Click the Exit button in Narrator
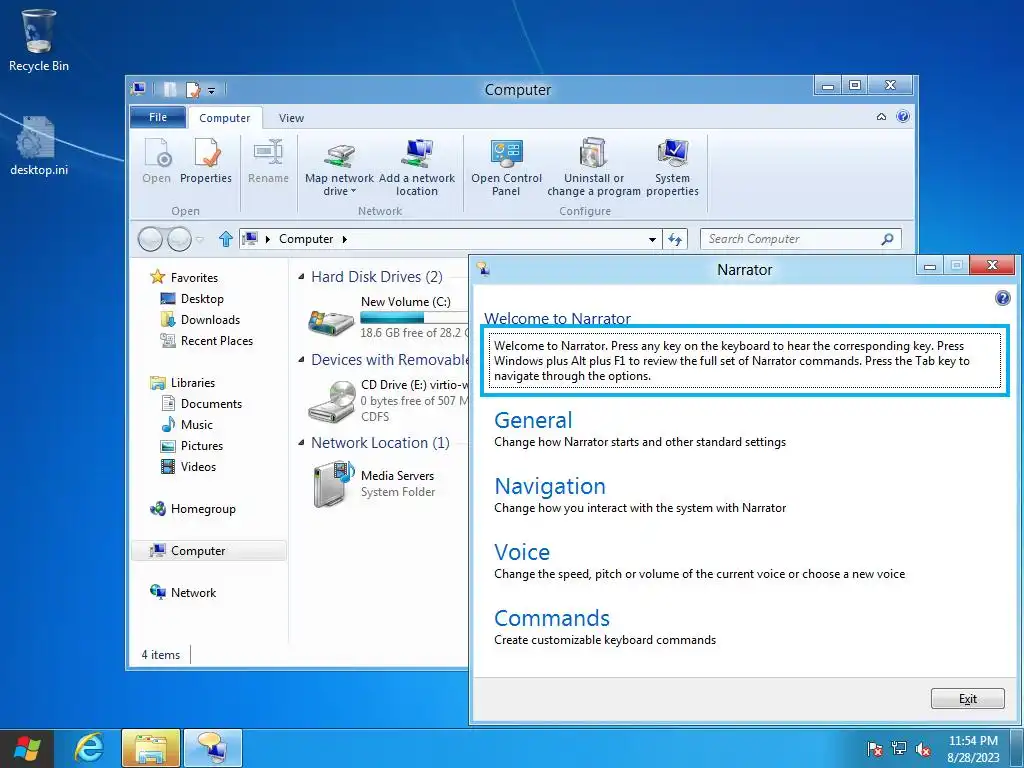This screenshot has height=768, width=1024. pos(967,699)
